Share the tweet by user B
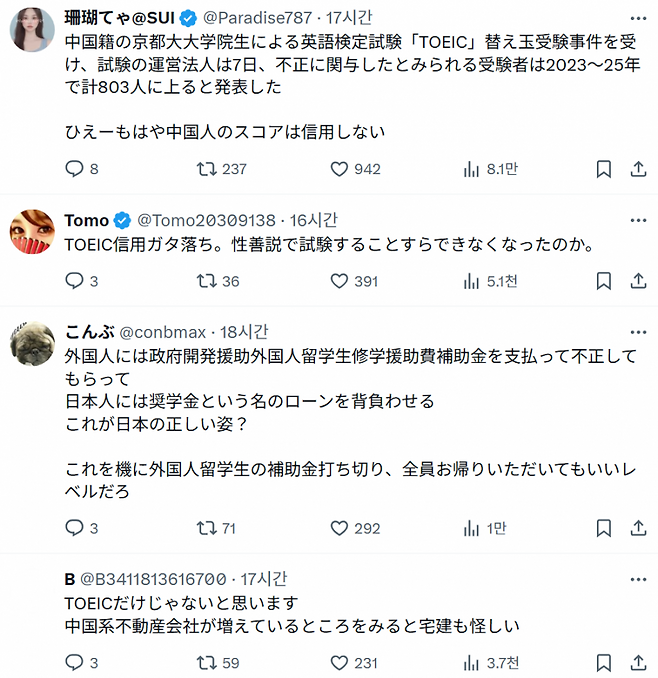658x678 pixels. 637,662
